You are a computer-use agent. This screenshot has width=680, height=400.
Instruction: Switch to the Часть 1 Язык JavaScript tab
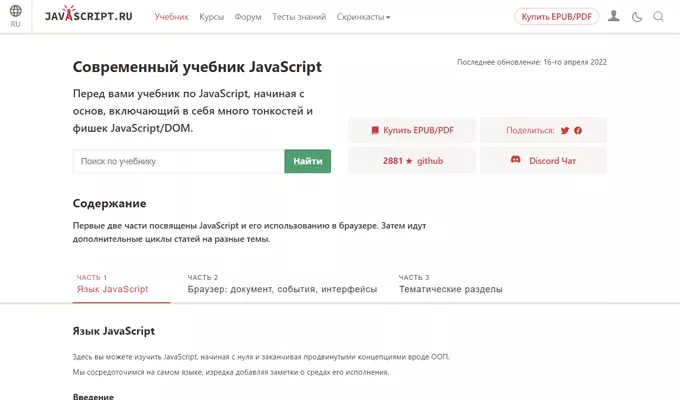121,284
